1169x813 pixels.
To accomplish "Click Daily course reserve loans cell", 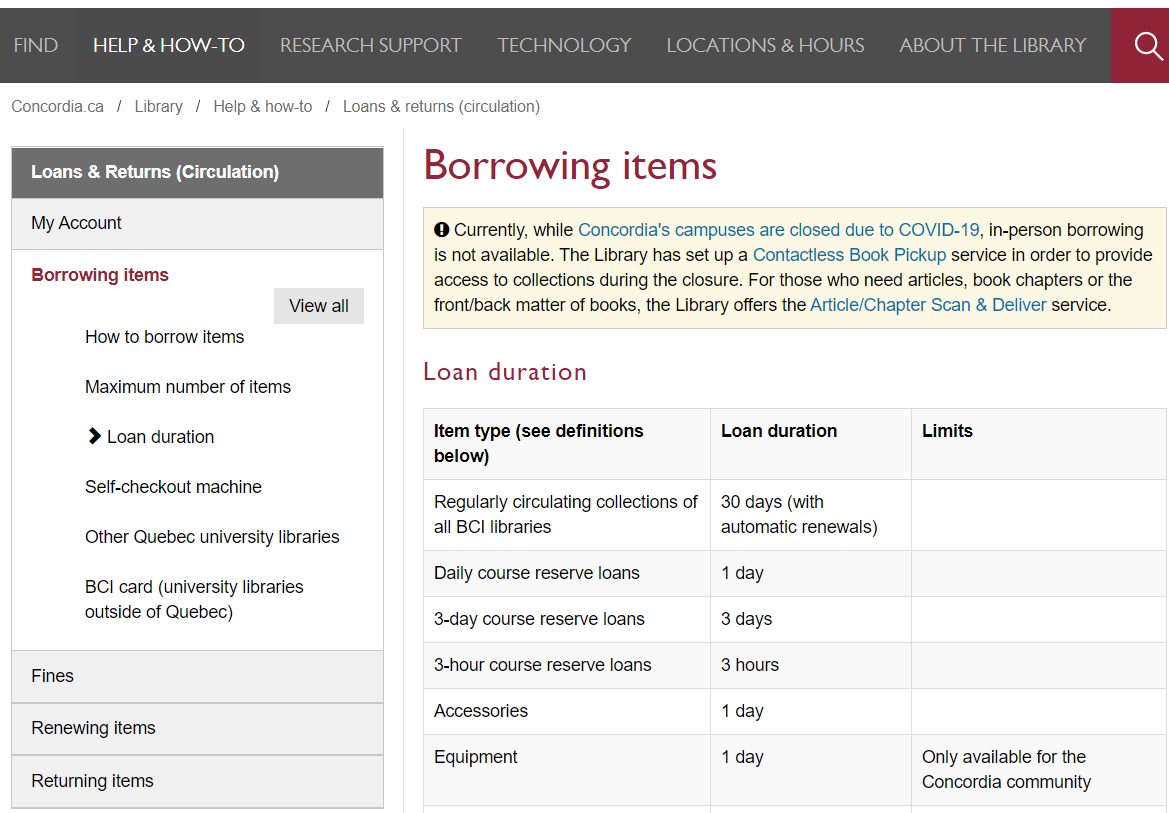I will pyautogui.click(x=567, y=574).
